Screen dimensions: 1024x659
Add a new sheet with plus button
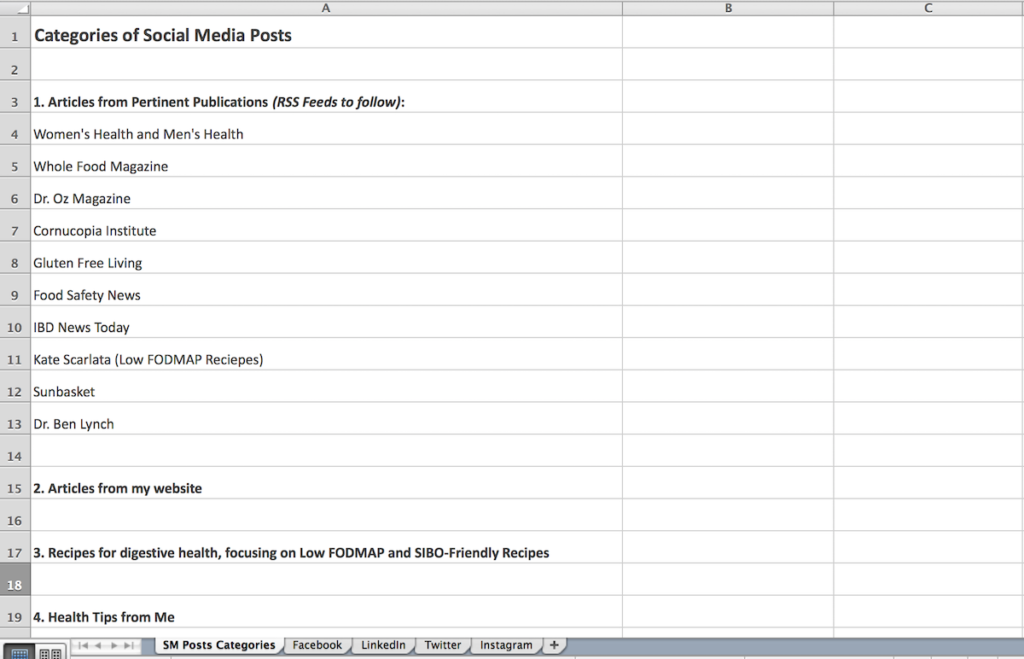pyautogui.click(x=554, y=645)
